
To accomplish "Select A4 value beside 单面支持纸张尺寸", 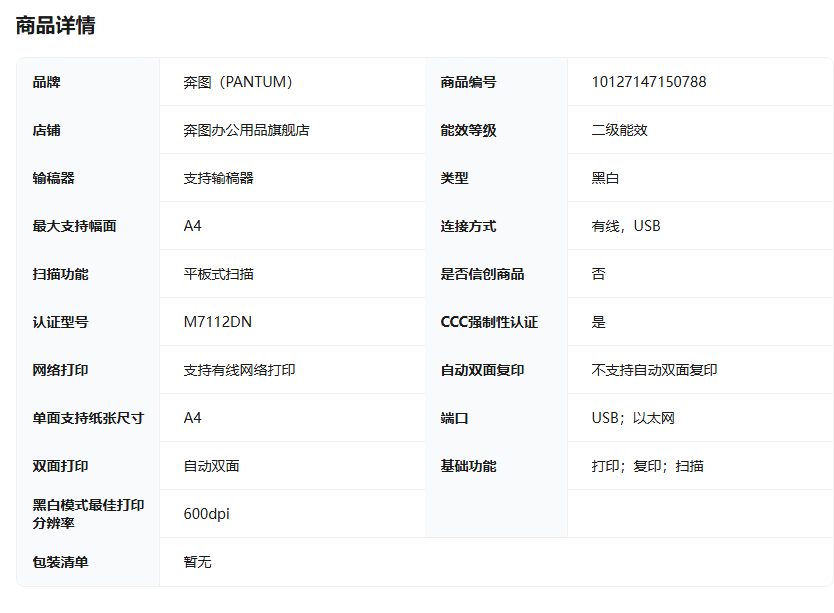I will (x=193, y=418).
